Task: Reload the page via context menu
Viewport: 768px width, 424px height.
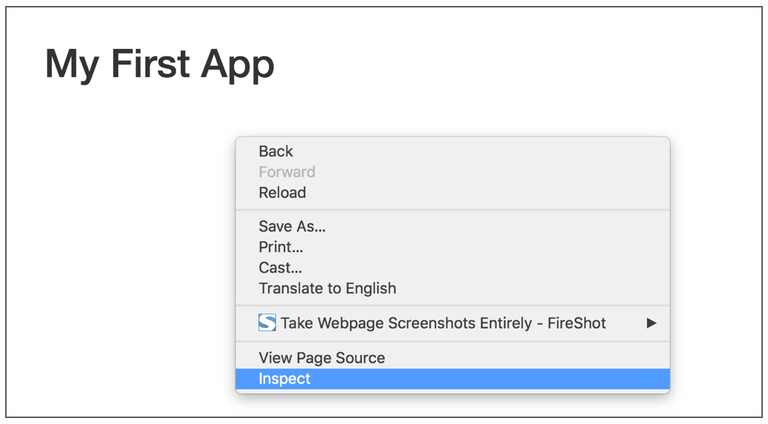Action: pos(282,192)
